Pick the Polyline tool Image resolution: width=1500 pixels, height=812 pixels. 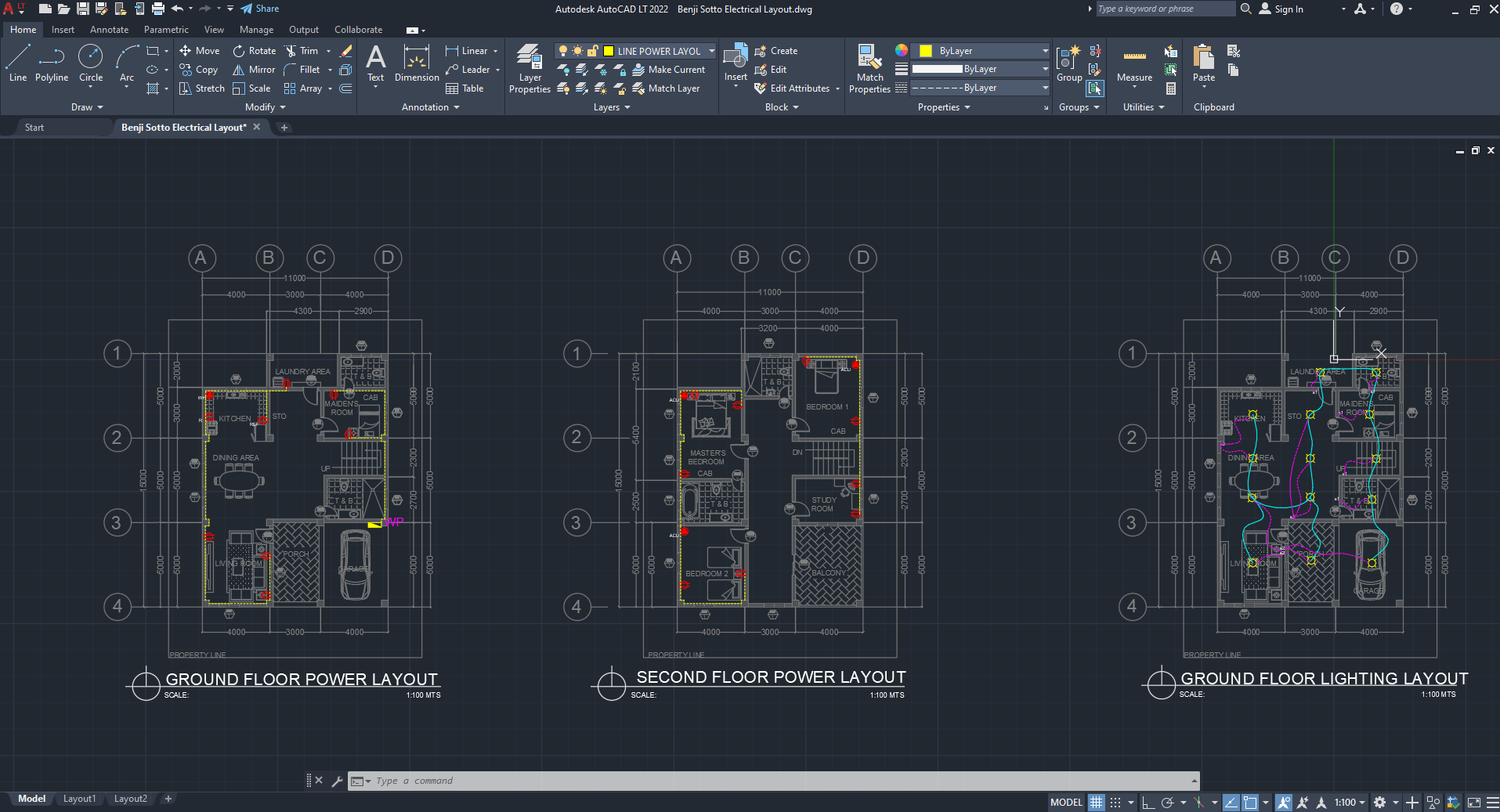52,63
